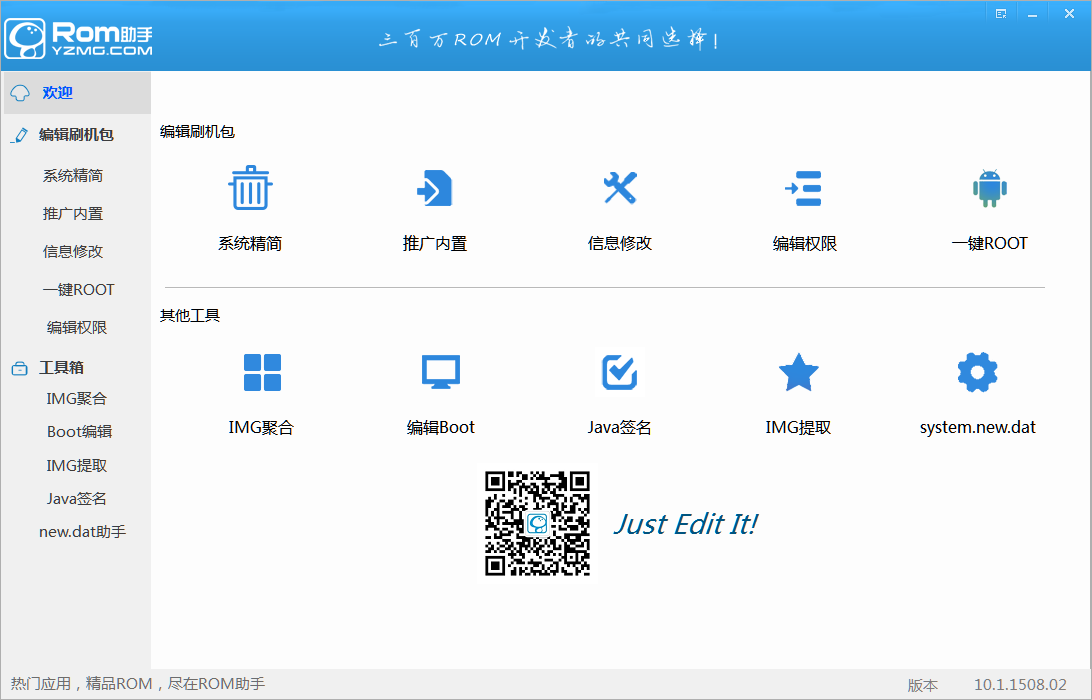
Task: Go to 系统精简 in the sidebar
Action: (x=73, y=176)
